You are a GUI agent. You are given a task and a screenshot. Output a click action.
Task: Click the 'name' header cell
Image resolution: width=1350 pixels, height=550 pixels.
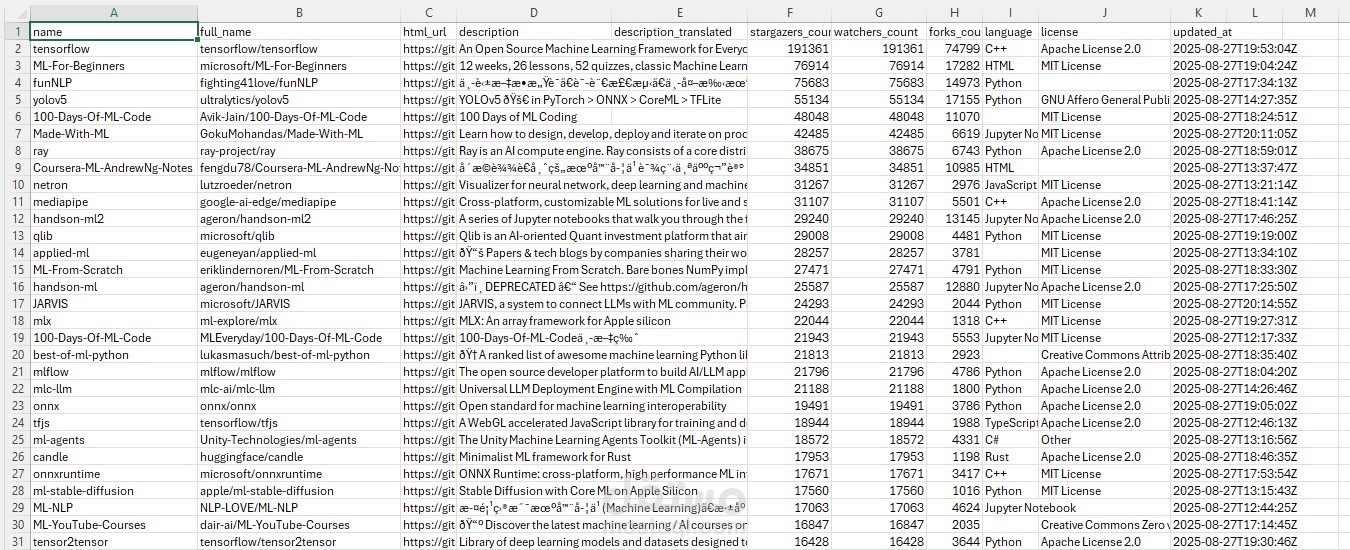point(114,32)
